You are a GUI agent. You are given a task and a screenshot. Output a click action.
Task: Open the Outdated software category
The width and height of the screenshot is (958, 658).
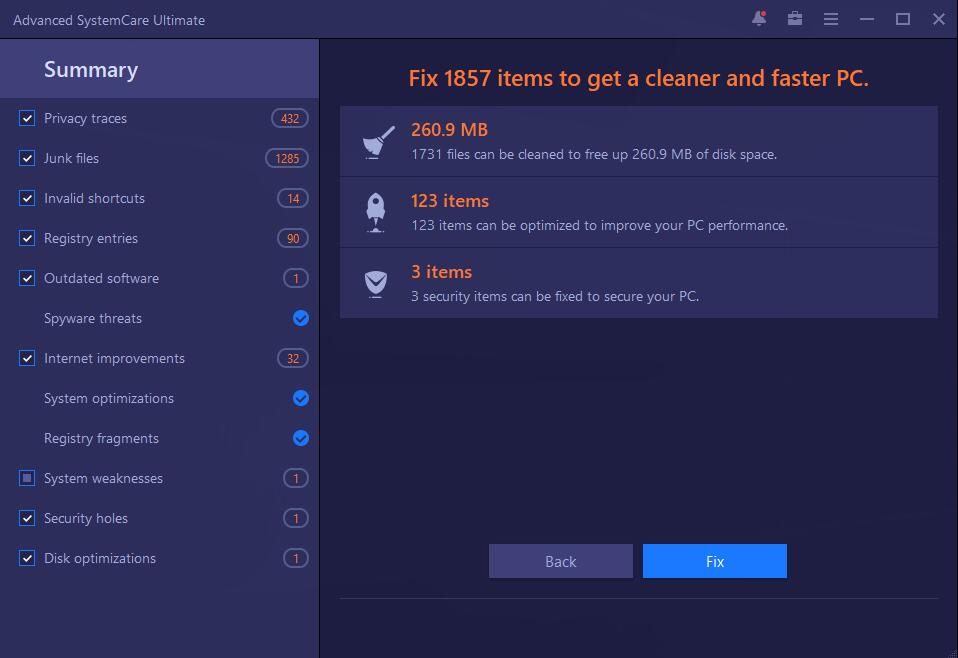pyautogui.click(x=101, y=278)
